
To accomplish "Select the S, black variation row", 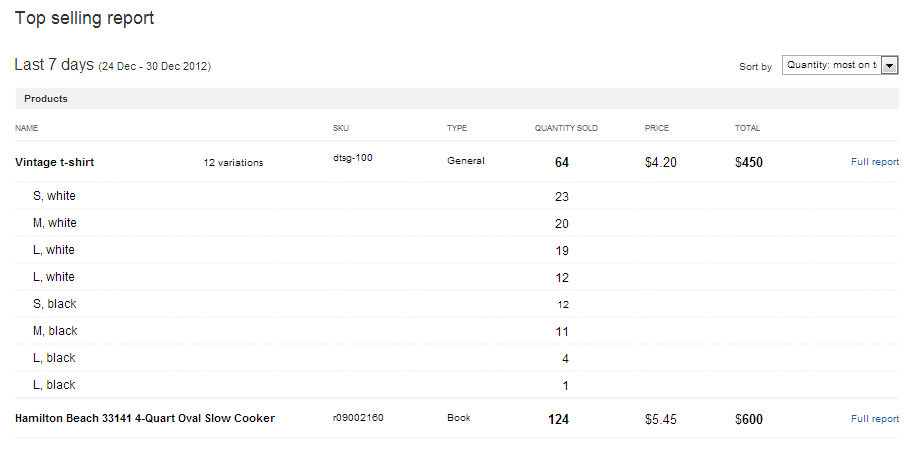I will pos(55,304).
